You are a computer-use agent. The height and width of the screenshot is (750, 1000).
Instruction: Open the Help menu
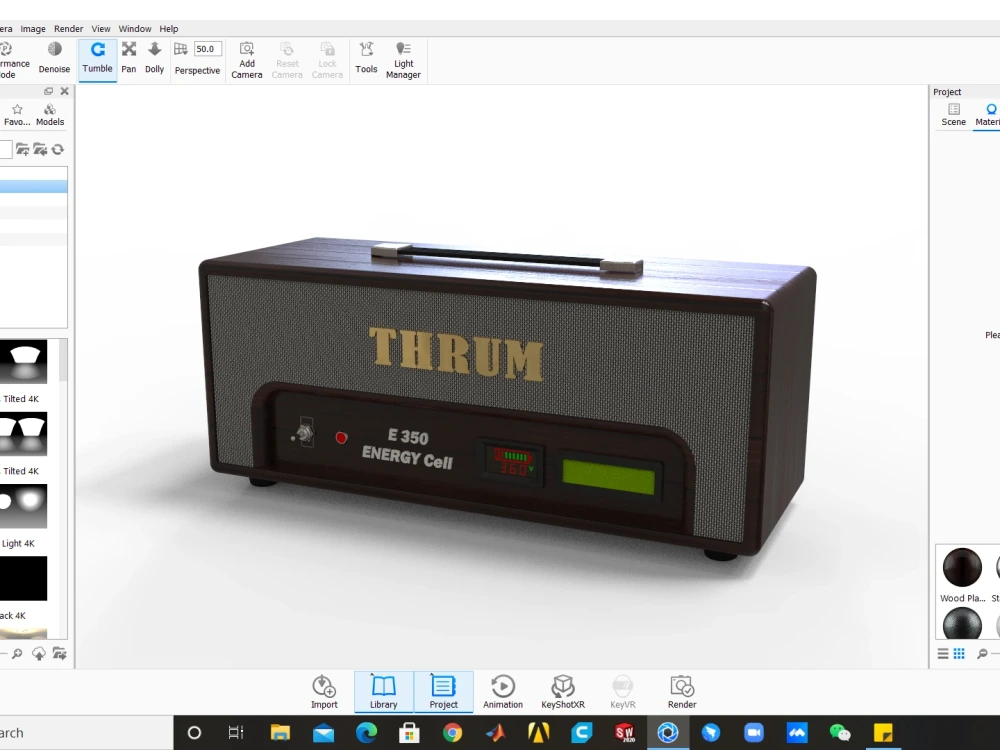pos(168,29)
